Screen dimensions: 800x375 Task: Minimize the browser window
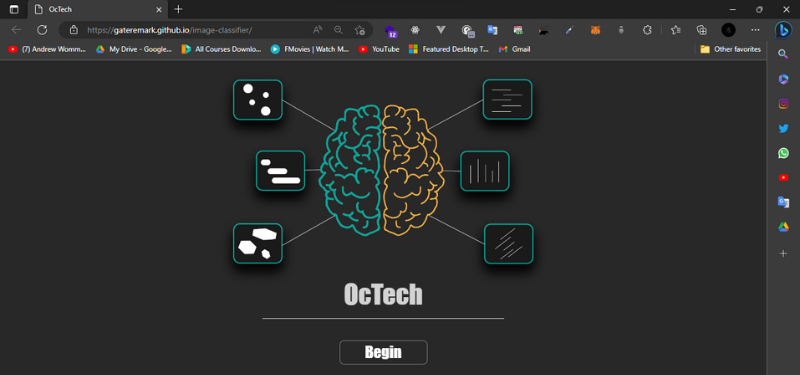tap(733, 9)
